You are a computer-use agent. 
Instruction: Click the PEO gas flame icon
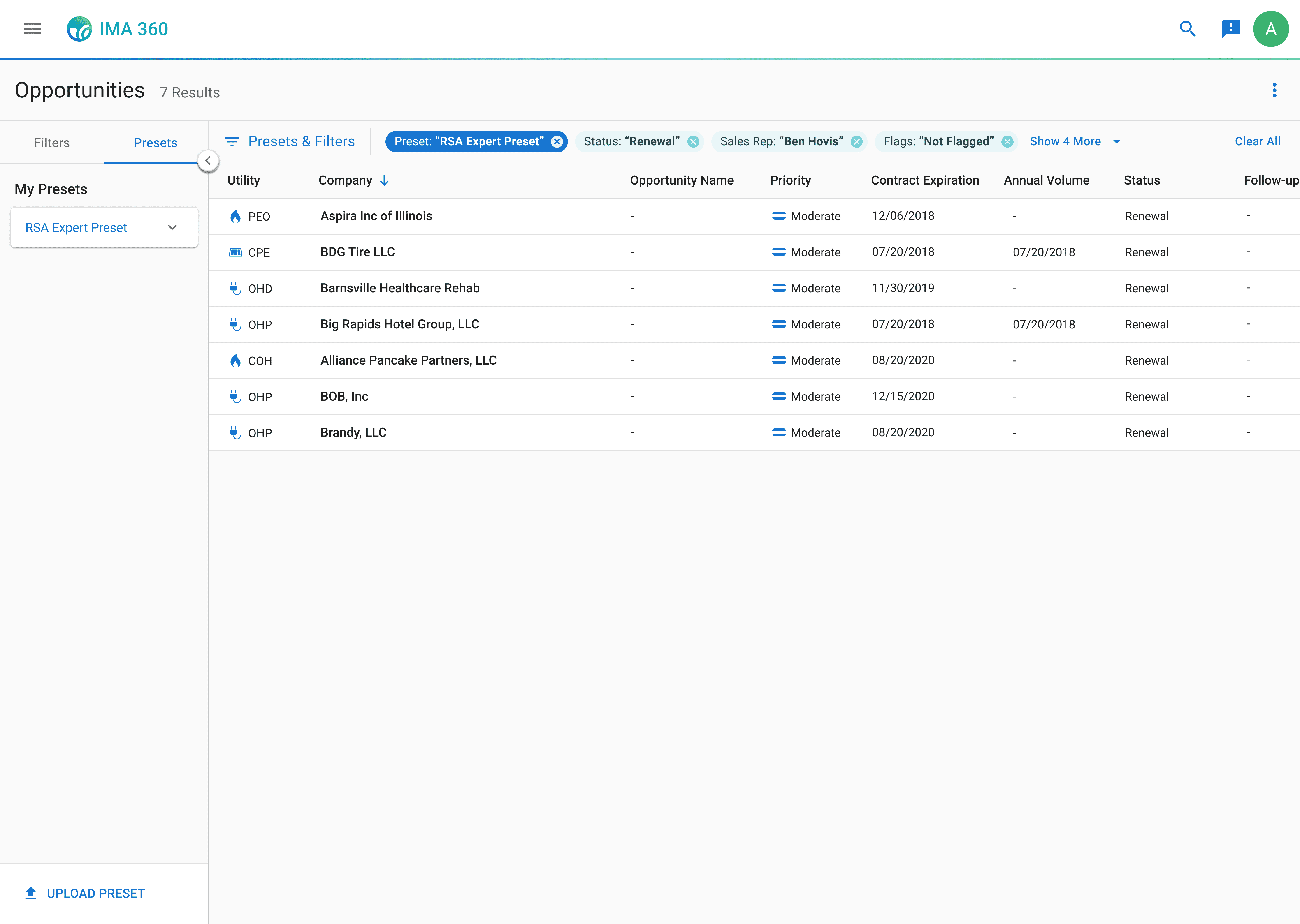coord(235,216)
